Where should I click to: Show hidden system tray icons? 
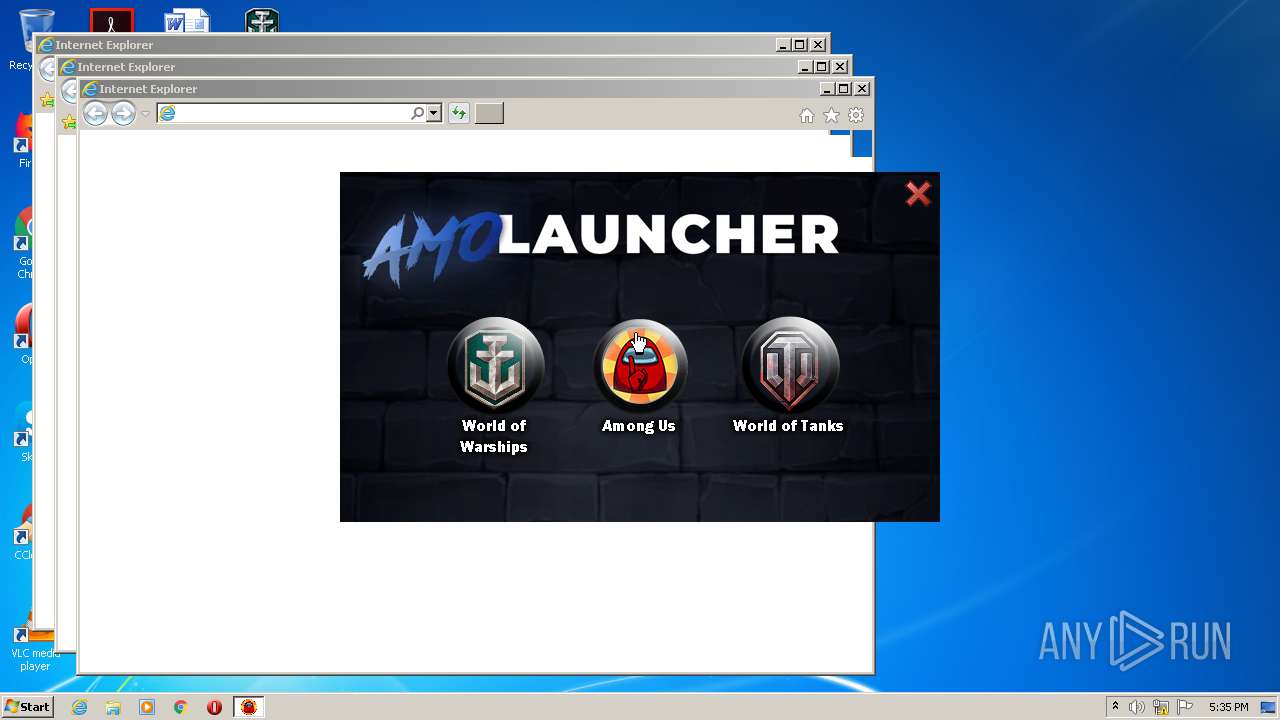1115,707
